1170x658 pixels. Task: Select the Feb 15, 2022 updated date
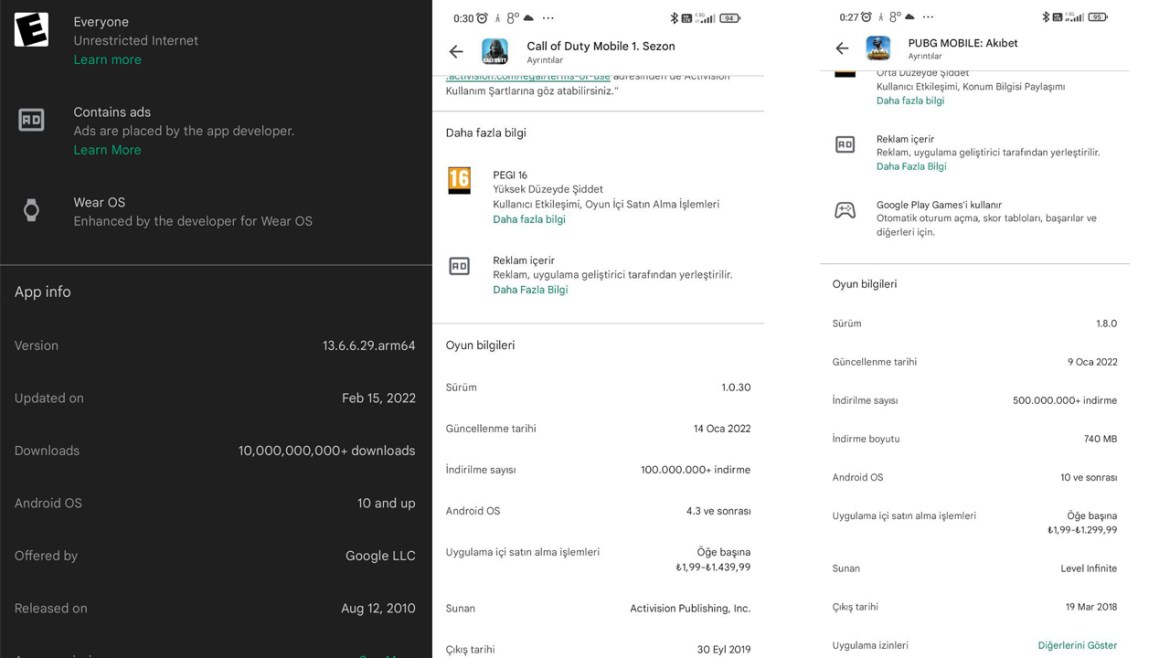point(378,398)
